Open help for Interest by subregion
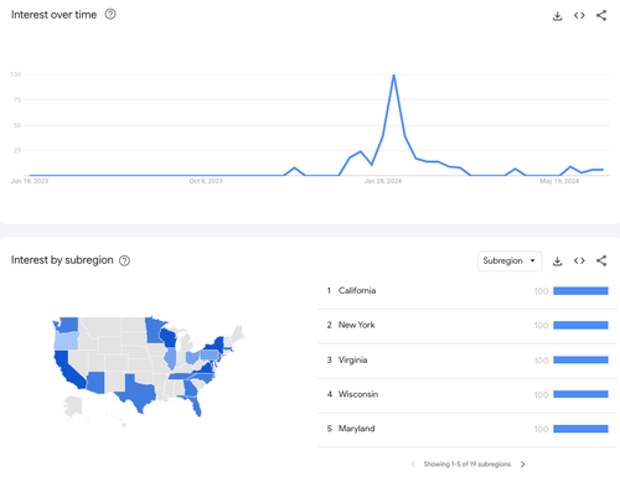 (125, 261)
